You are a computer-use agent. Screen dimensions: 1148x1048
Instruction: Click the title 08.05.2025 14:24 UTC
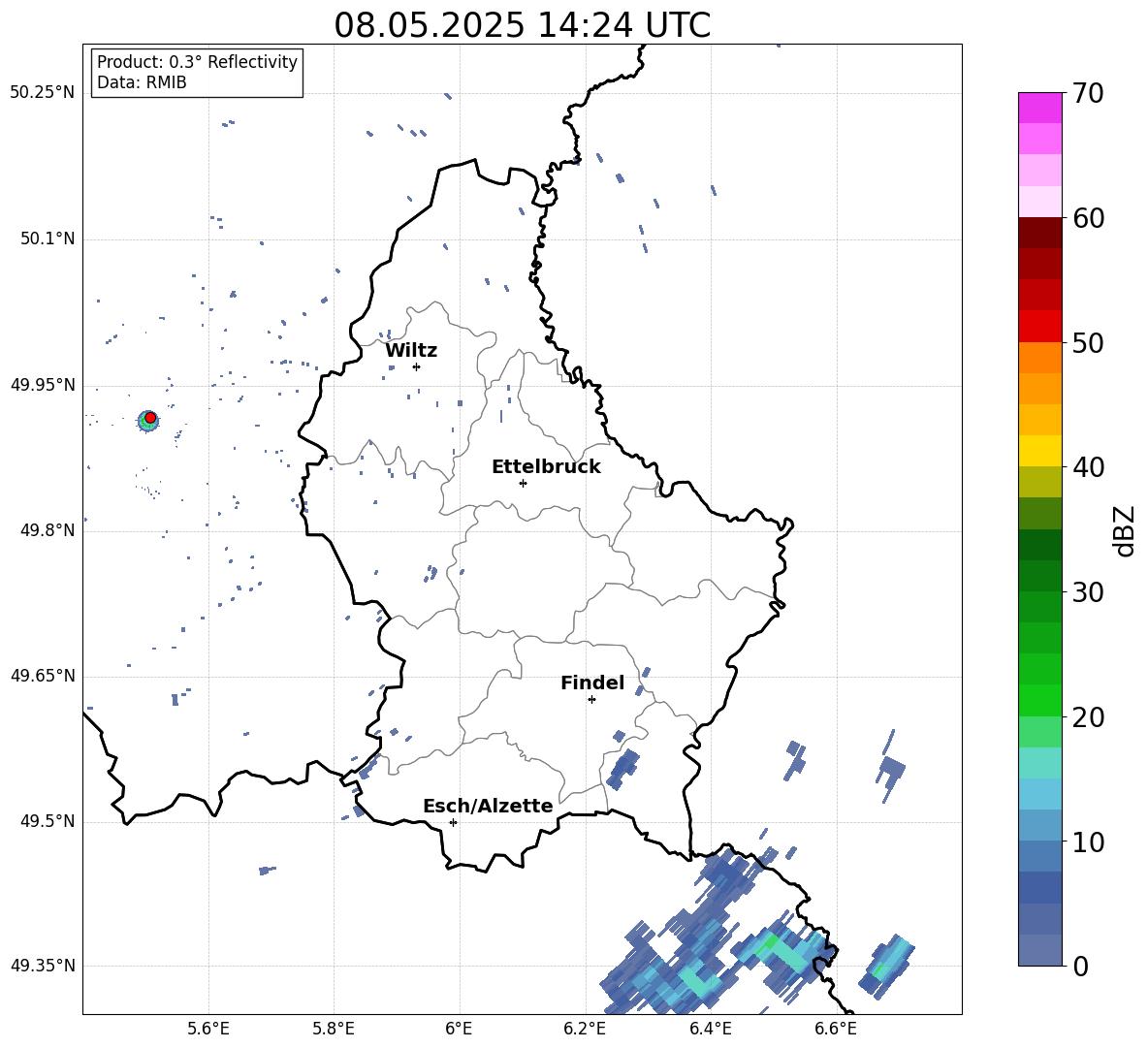522,25
